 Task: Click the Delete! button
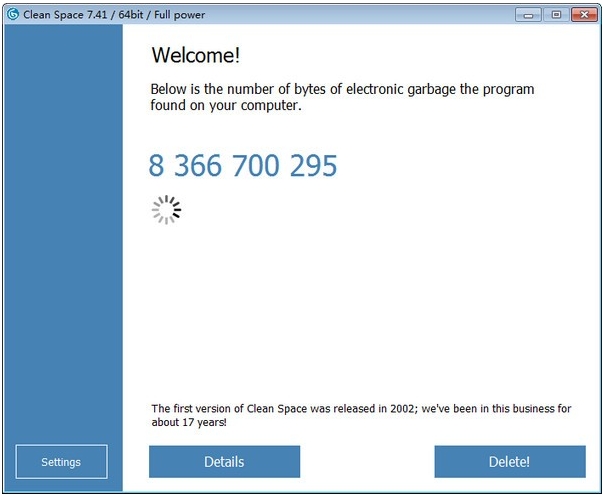510,461
